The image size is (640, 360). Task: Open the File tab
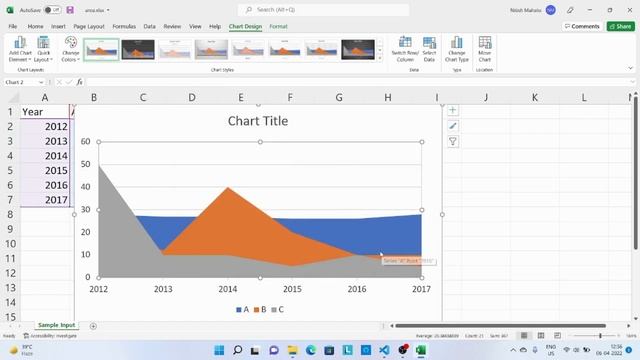point(13,26)
